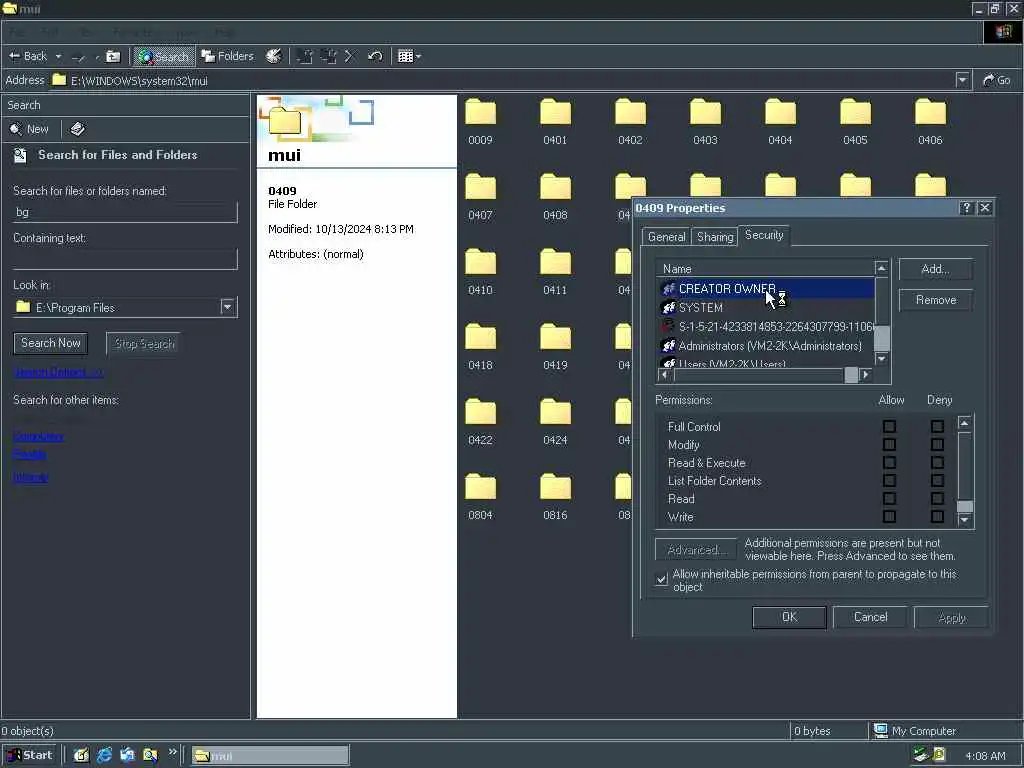The width and height of the screenshot is (1024, 768).
Task: Click the Copy To toolbar icon
Action: (x=328, y=56)
